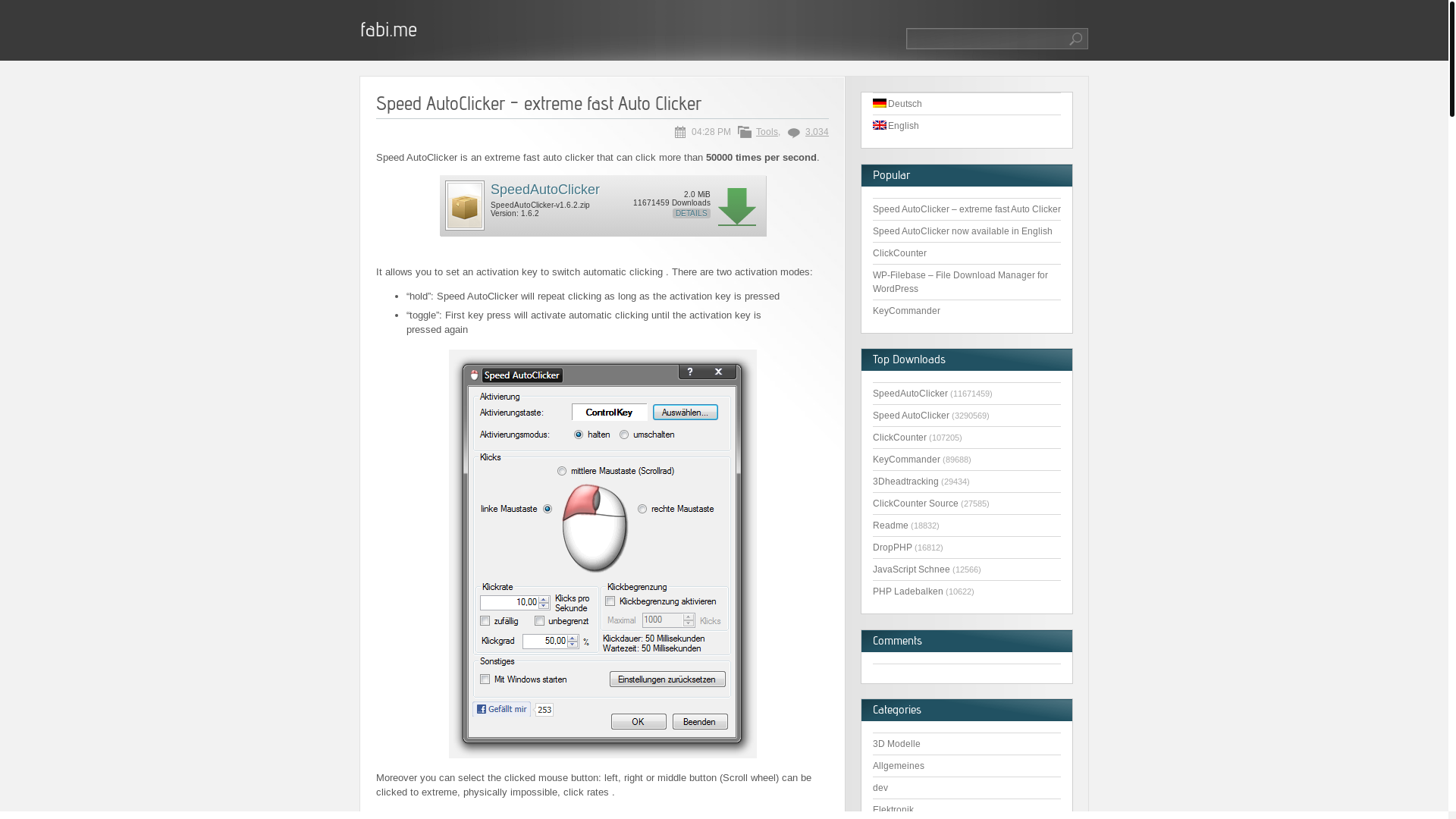Click the comment bubble icon beside 3,034
The image size is (1456, 819).
(x=794, y=133)
